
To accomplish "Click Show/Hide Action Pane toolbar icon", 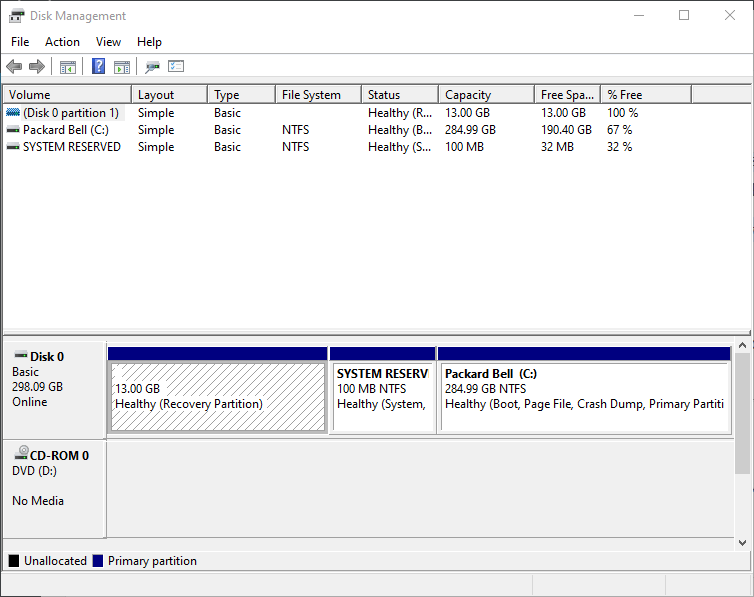I will [122, 67].
